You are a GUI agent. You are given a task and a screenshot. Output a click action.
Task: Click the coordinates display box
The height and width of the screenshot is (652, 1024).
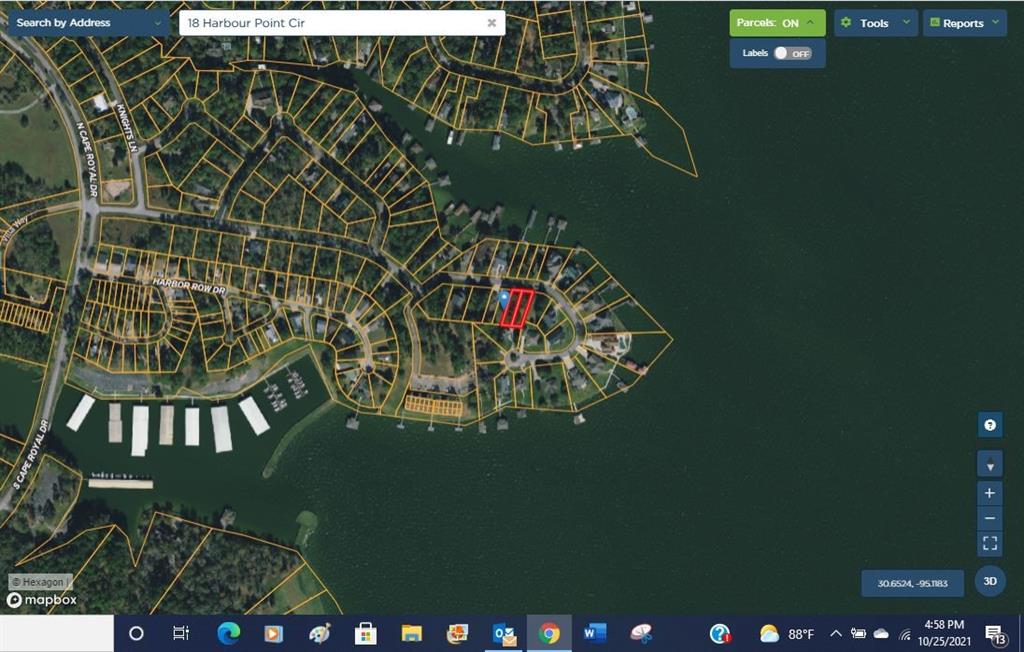(x=912, y=583)
